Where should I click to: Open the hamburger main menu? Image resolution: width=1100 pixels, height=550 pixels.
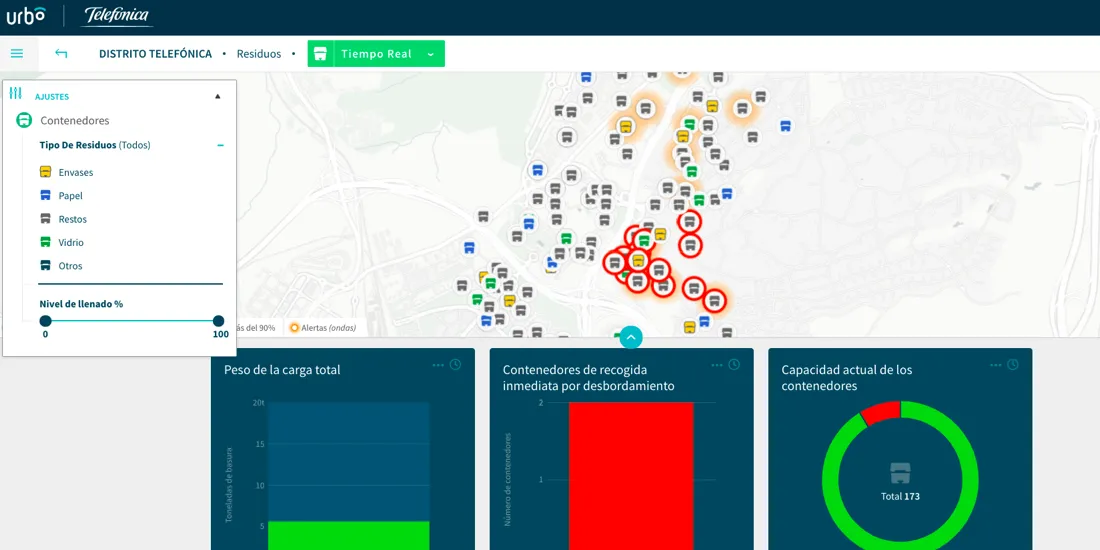click(x=17, y=54)
